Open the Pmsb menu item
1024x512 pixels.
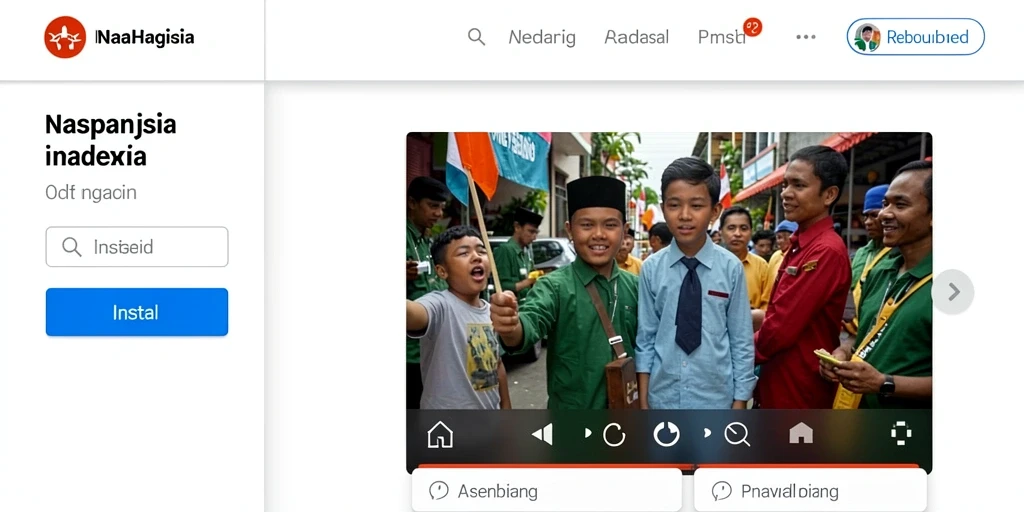pos(722,37)
